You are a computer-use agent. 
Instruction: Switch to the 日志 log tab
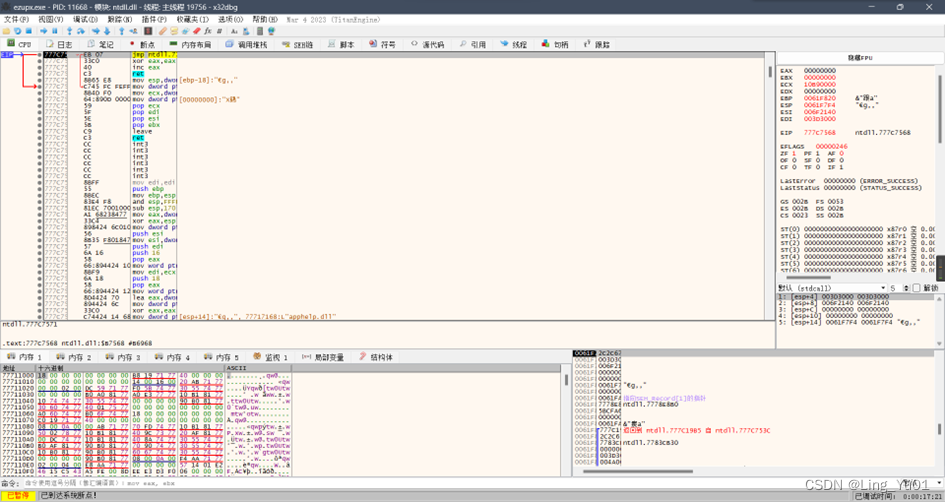(x=59, y=44)
